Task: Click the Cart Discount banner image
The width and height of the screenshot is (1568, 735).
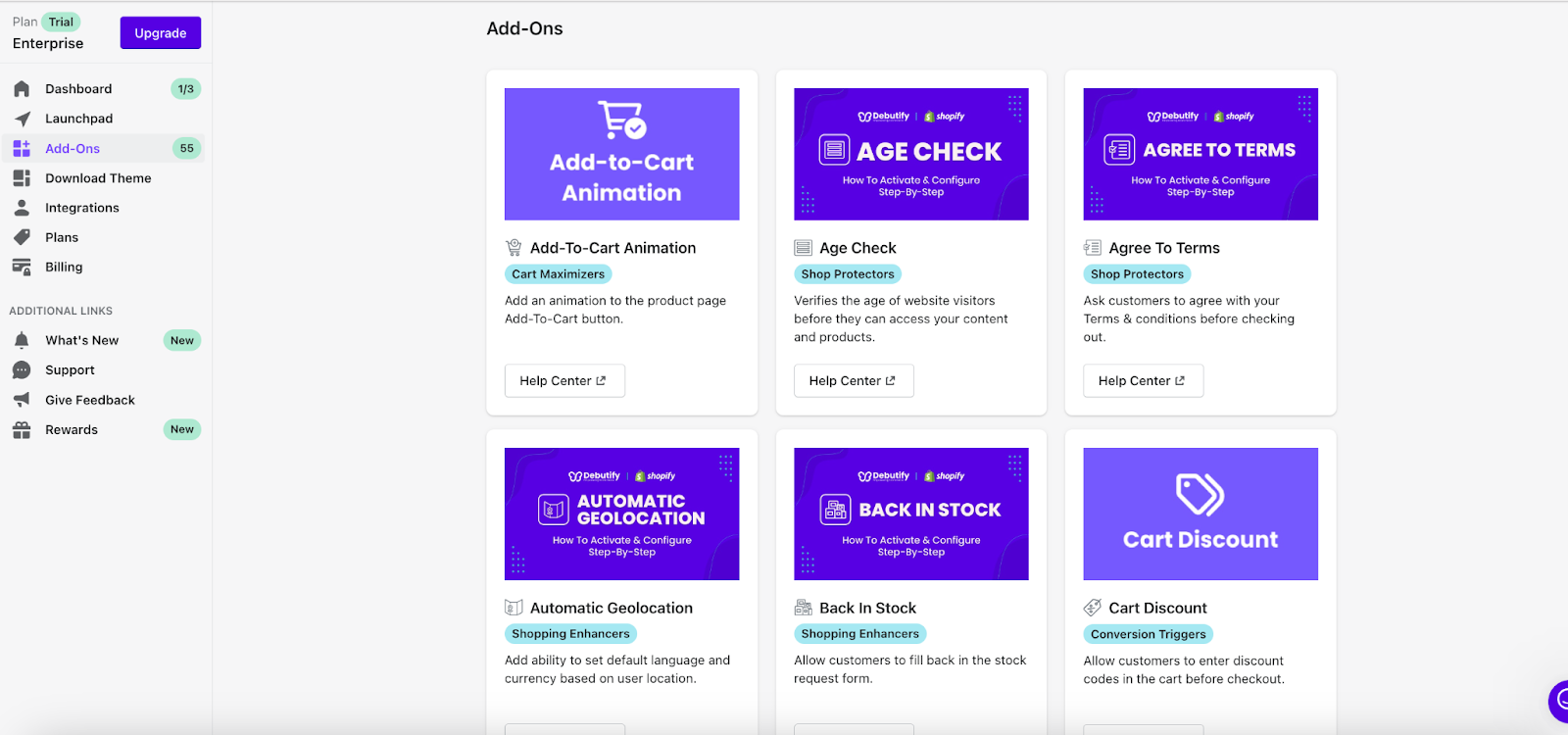Action: pyautogui.click(x=1200, y=514)
